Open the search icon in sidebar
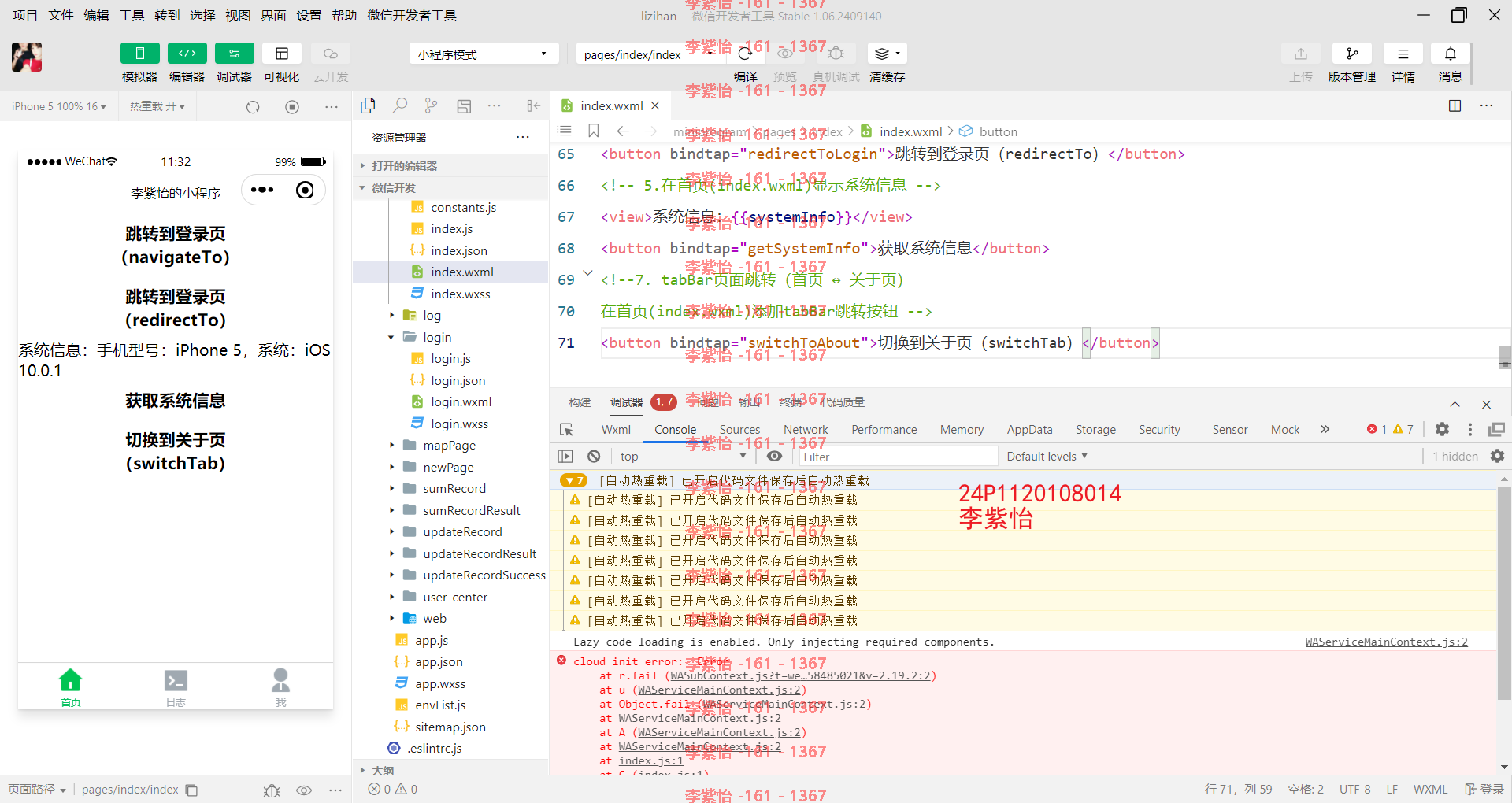1512x803 pixels. 400,105
